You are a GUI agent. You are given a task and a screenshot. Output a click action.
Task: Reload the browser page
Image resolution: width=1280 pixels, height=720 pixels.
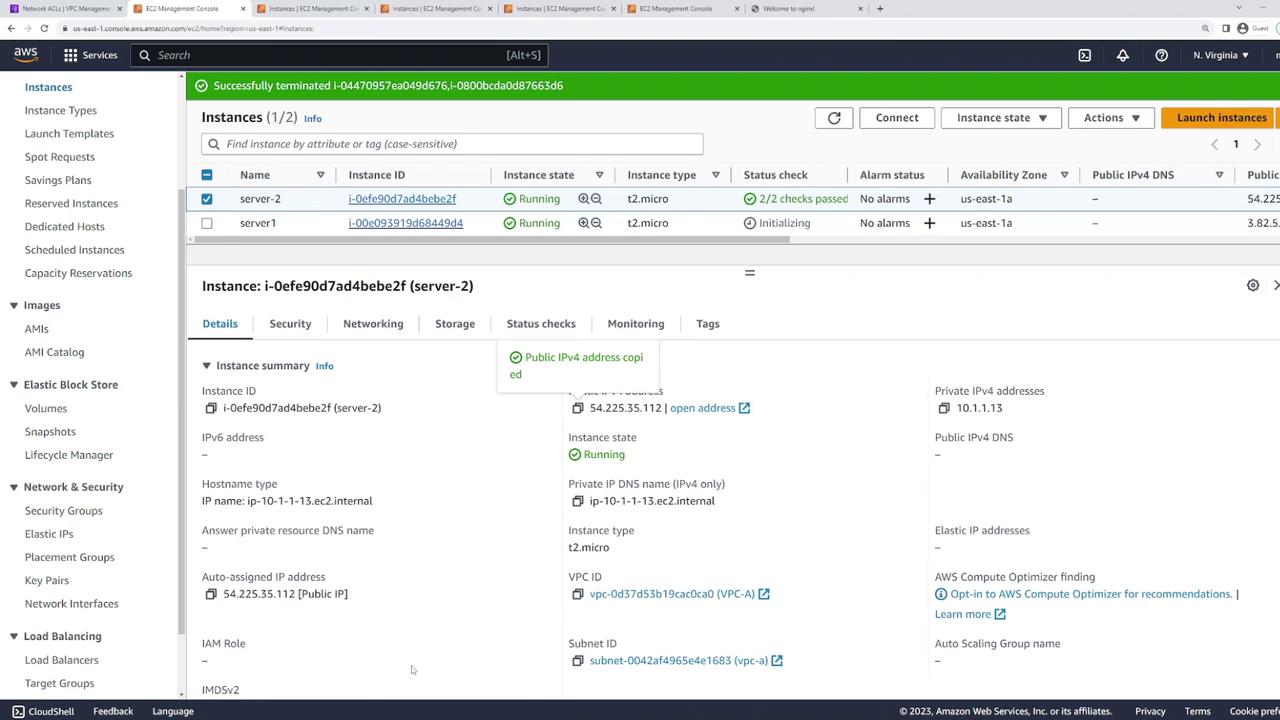pos(44,28)
